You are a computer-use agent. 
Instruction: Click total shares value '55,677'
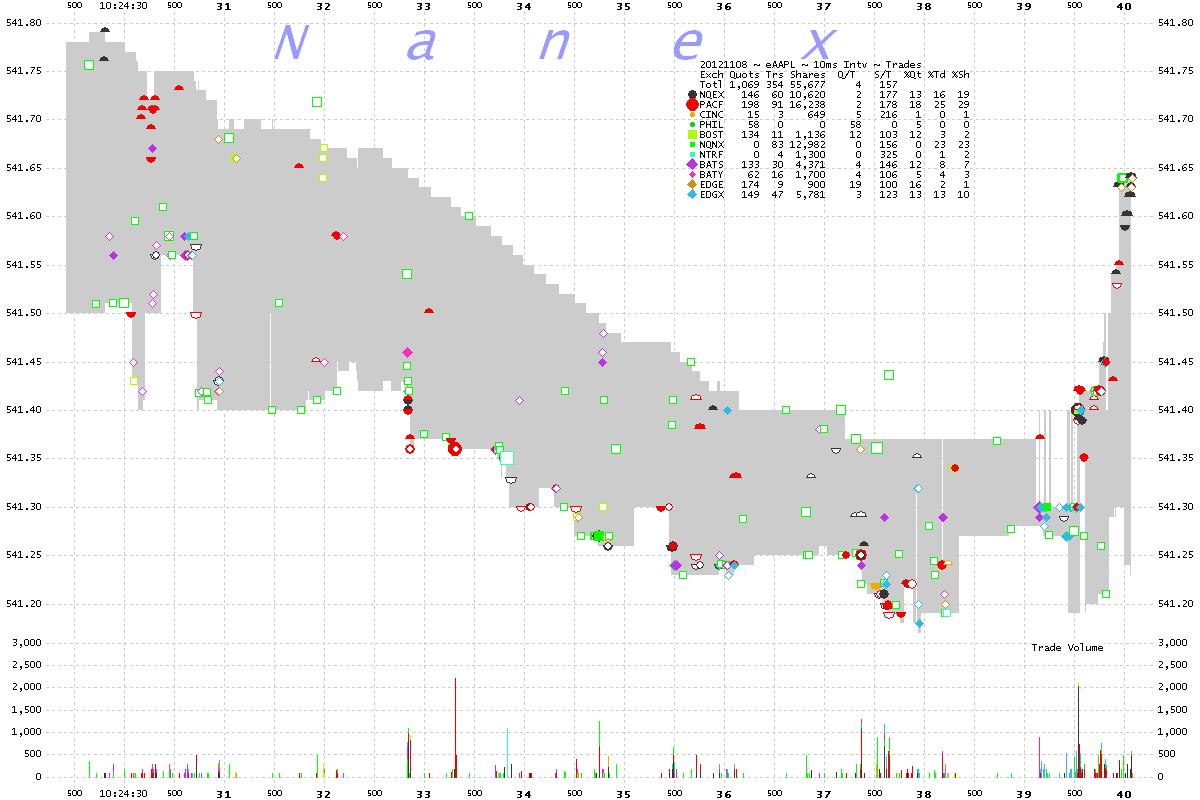[x=808, y=84]
